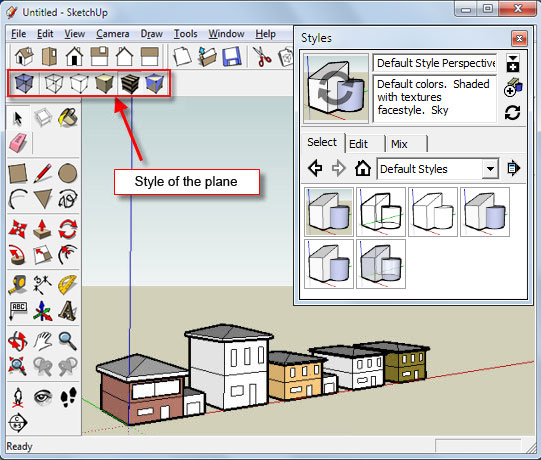Screen dimensions: 541x460
Task: Pick the Tape Measure tool
Action: tap(18, 285)
